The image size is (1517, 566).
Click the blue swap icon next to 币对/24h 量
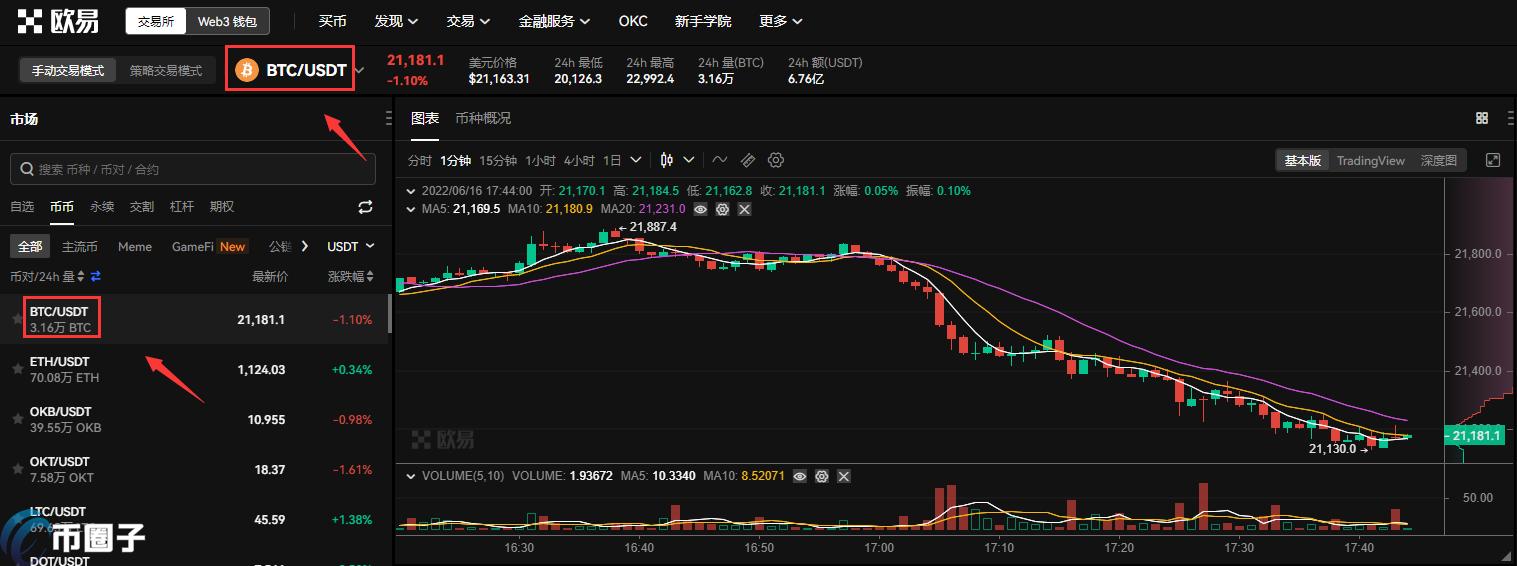click(x=96, y=276)
